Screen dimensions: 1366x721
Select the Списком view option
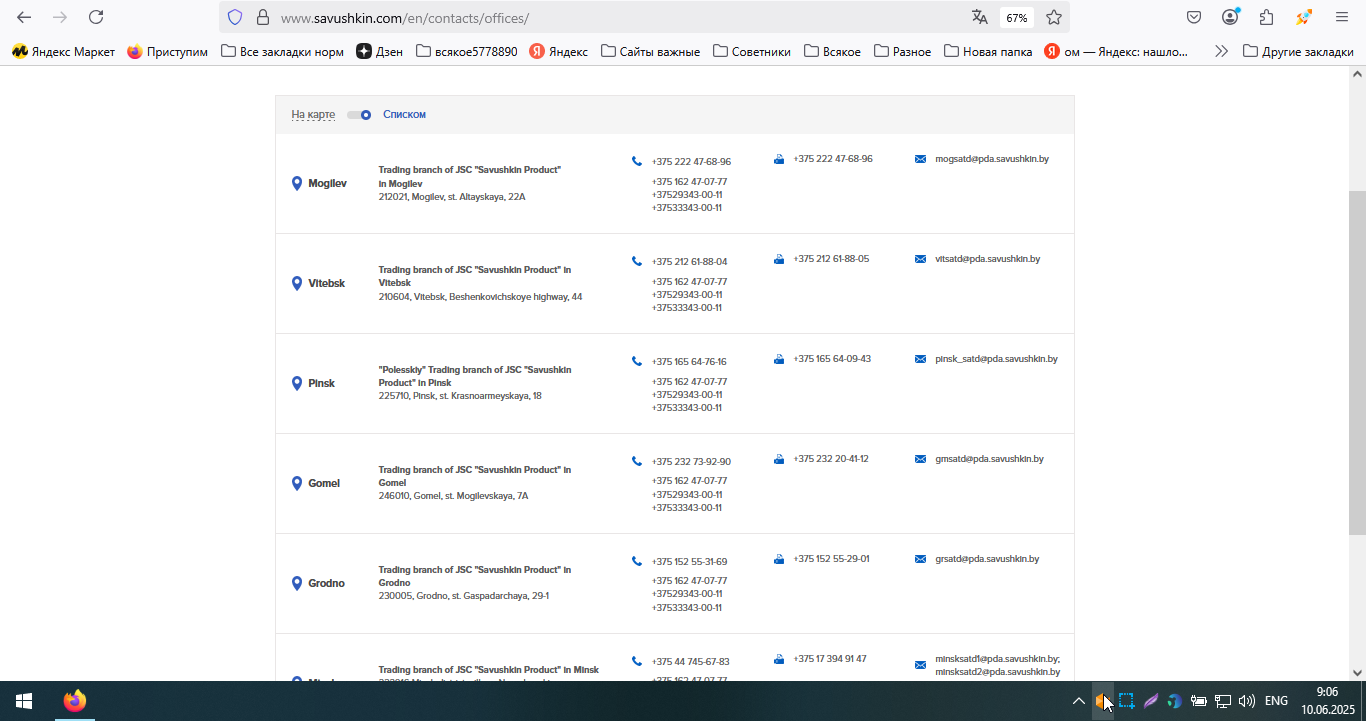pos(404,115)
